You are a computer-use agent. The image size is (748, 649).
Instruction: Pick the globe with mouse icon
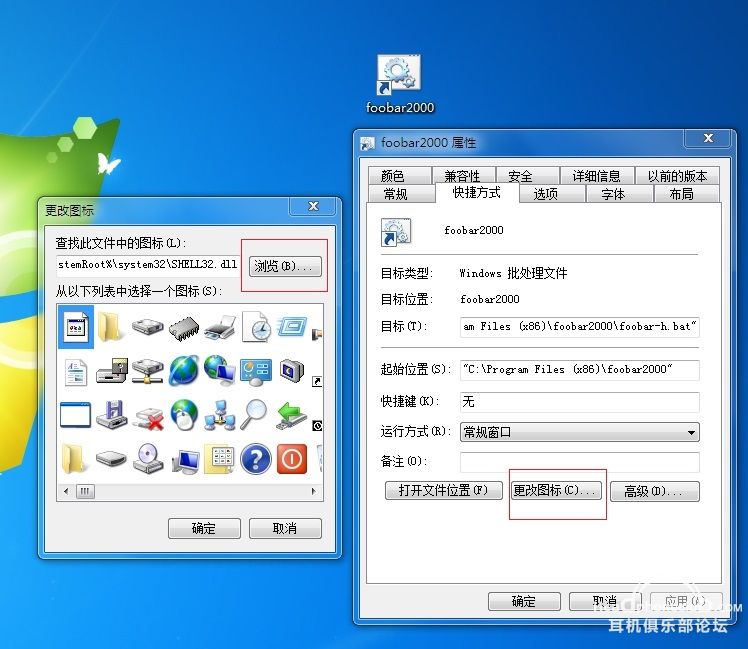[184, 415]
